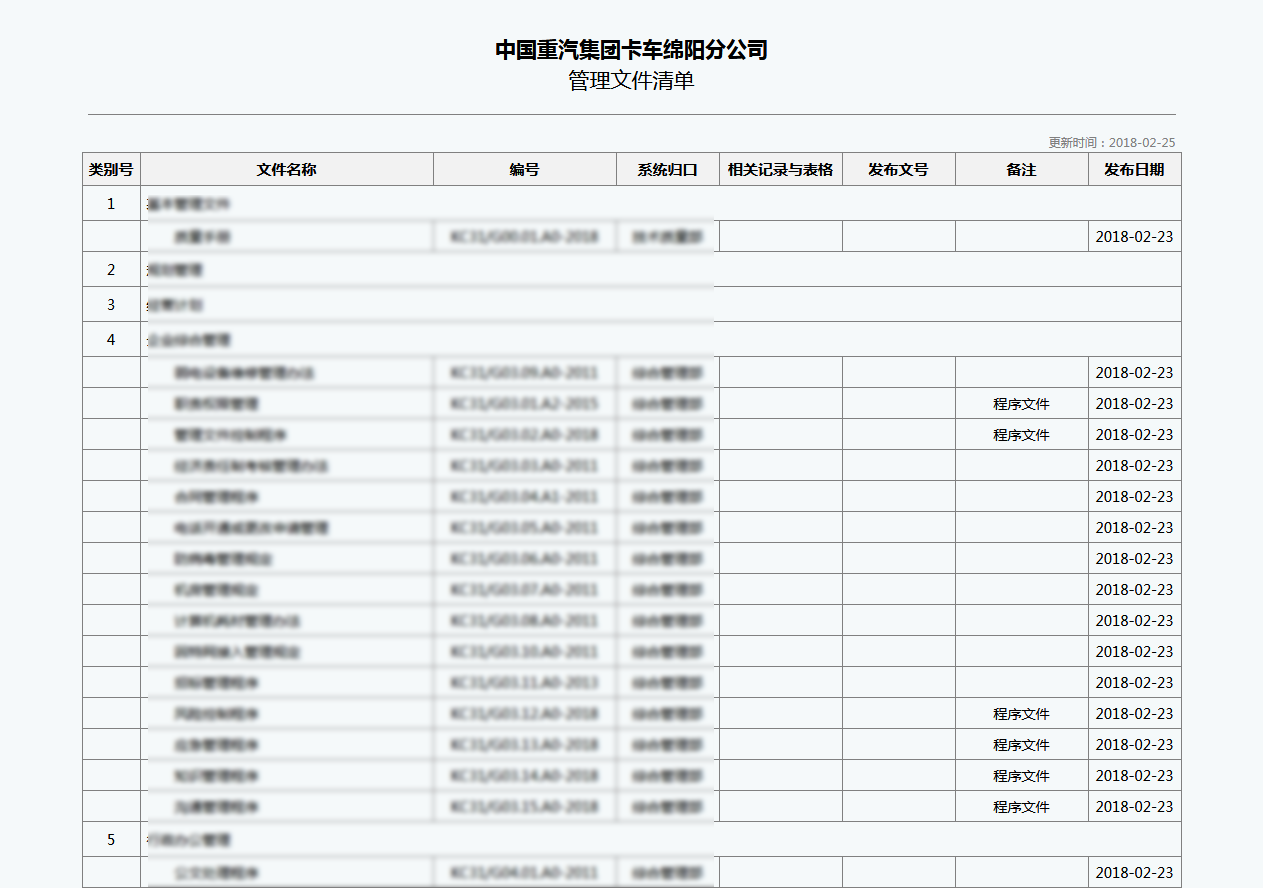Click the 类别号 column header
The image size is (1263, 888).
[111, 170]
